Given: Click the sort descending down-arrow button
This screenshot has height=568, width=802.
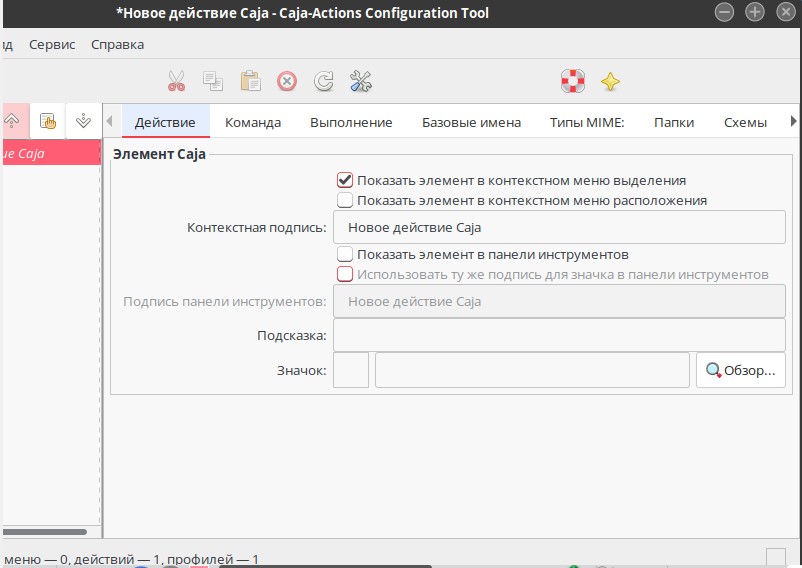Looking at the screenshot, I should point(83,121).
